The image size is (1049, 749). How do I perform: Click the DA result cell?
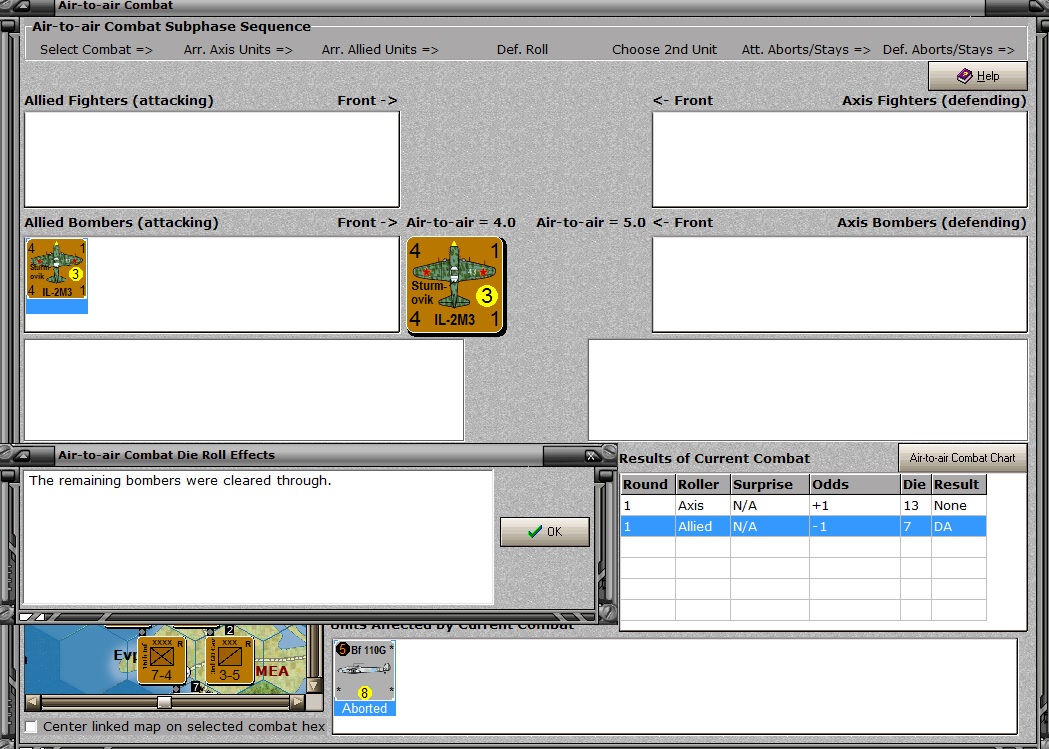point(959,526)
